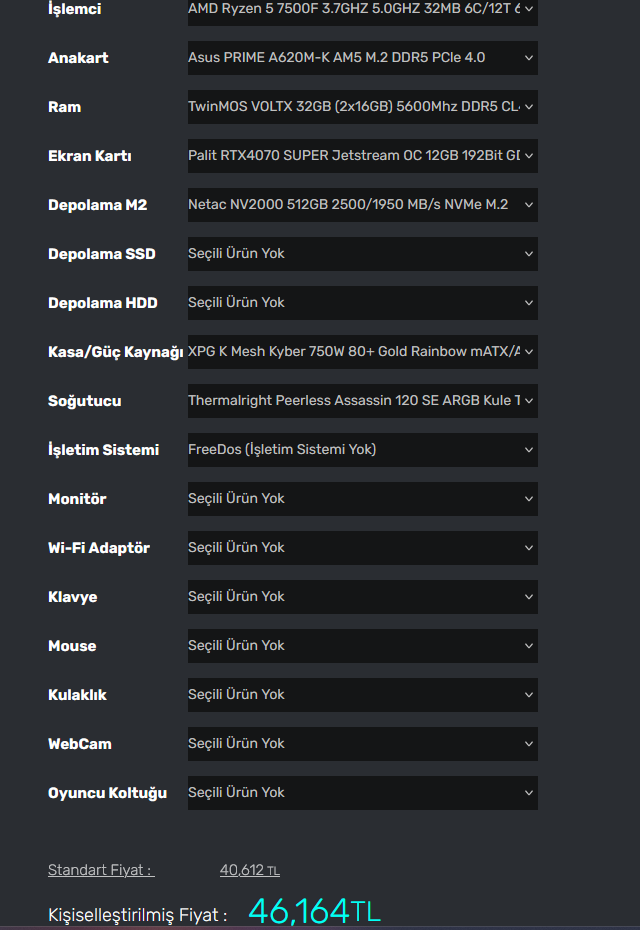Open the Mouse selection dropdown
Image resolution: width=640 pixels, height=930 pixels.
[362, 646]
